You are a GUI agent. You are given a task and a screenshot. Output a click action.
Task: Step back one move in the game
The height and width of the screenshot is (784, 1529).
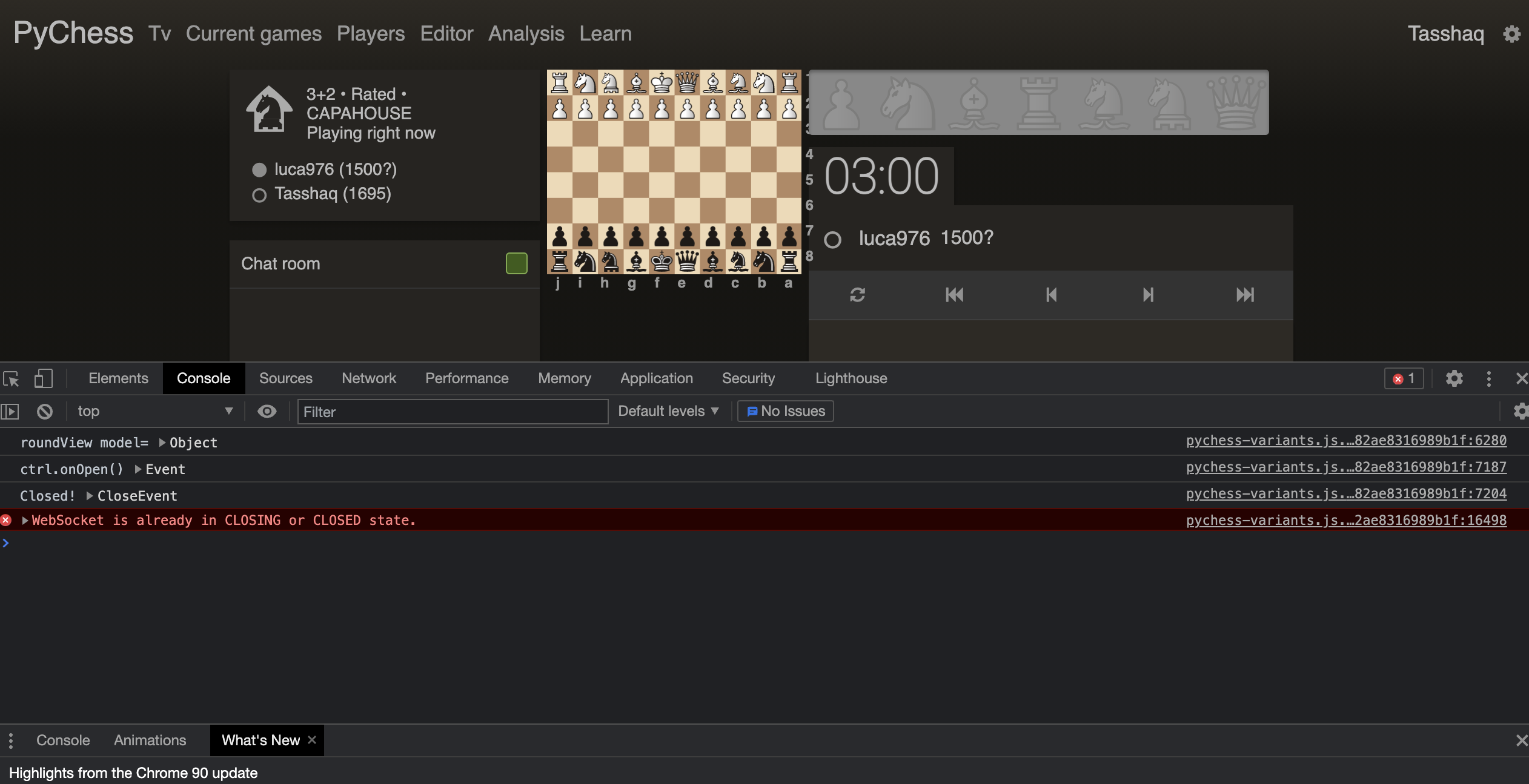click(1051, 295)
